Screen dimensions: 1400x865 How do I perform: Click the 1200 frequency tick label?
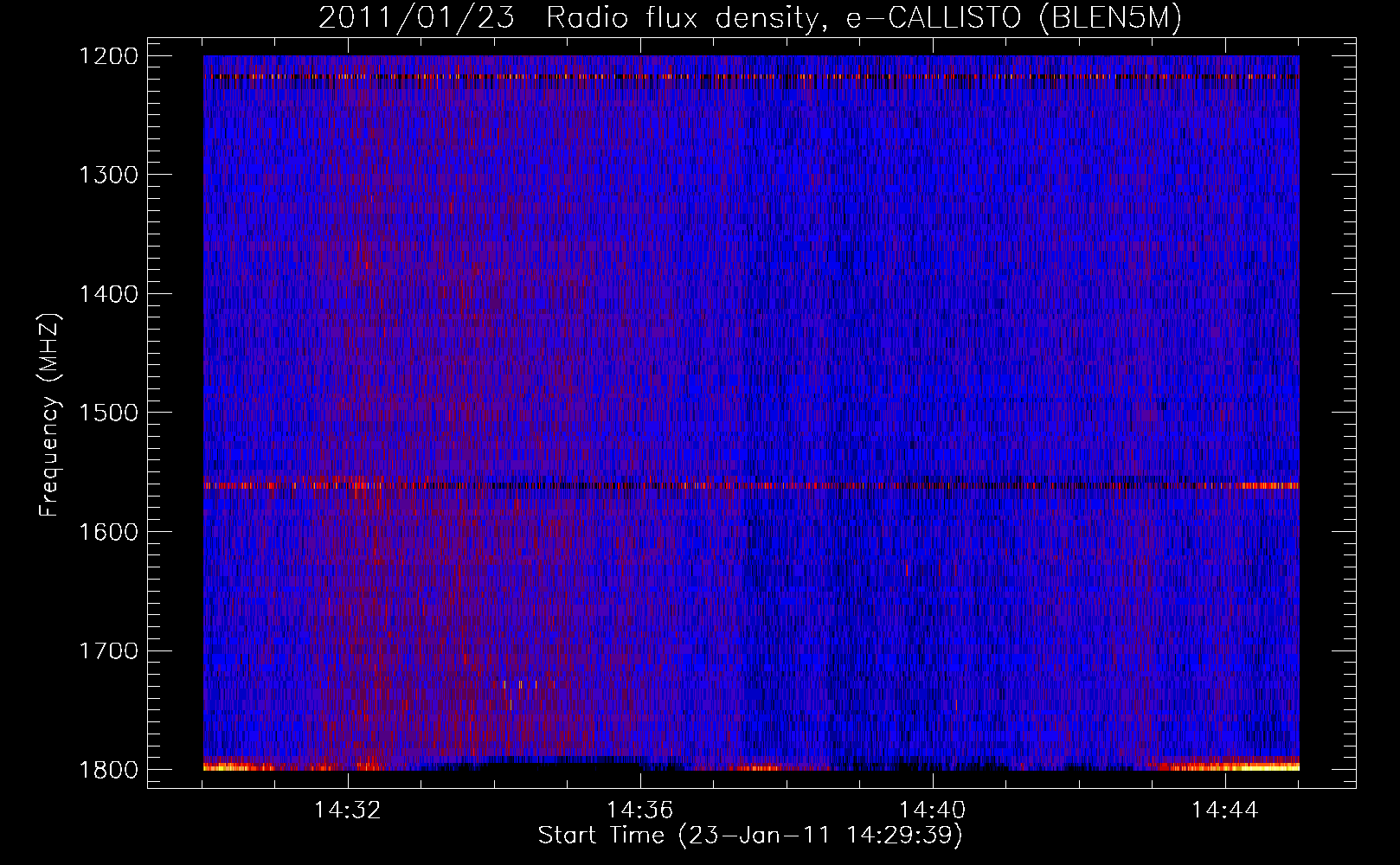click(x=108, y=56)
